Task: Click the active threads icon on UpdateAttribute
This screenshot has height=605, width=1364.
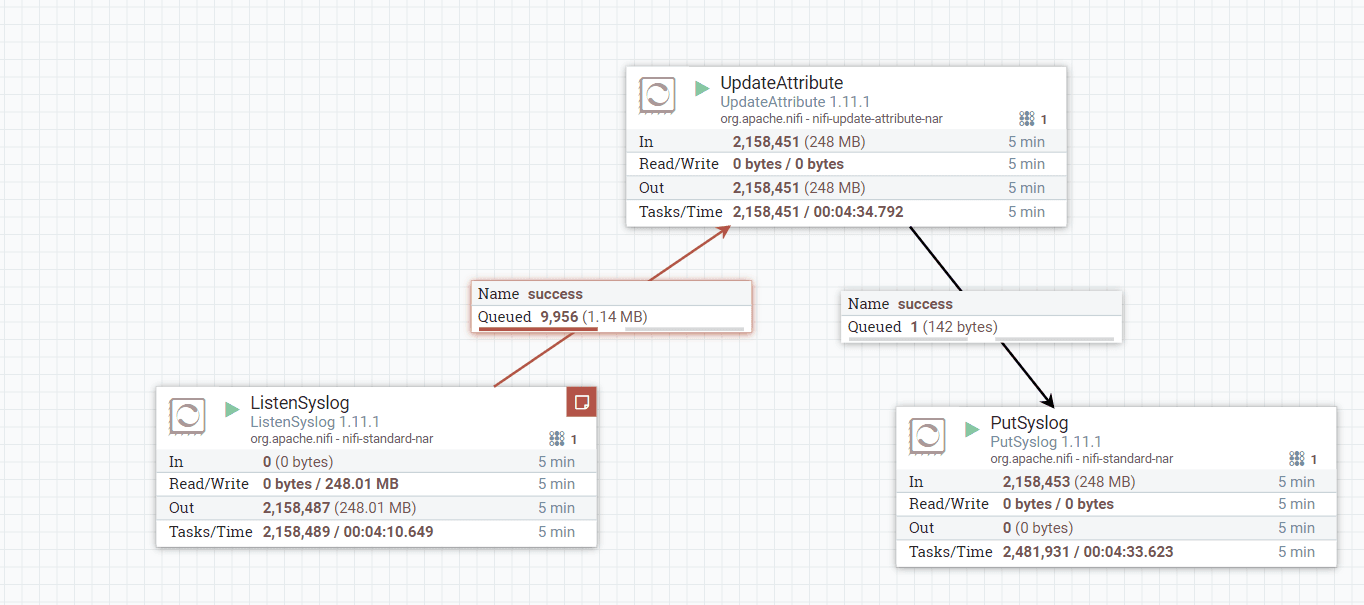Action: point(1027,119)
